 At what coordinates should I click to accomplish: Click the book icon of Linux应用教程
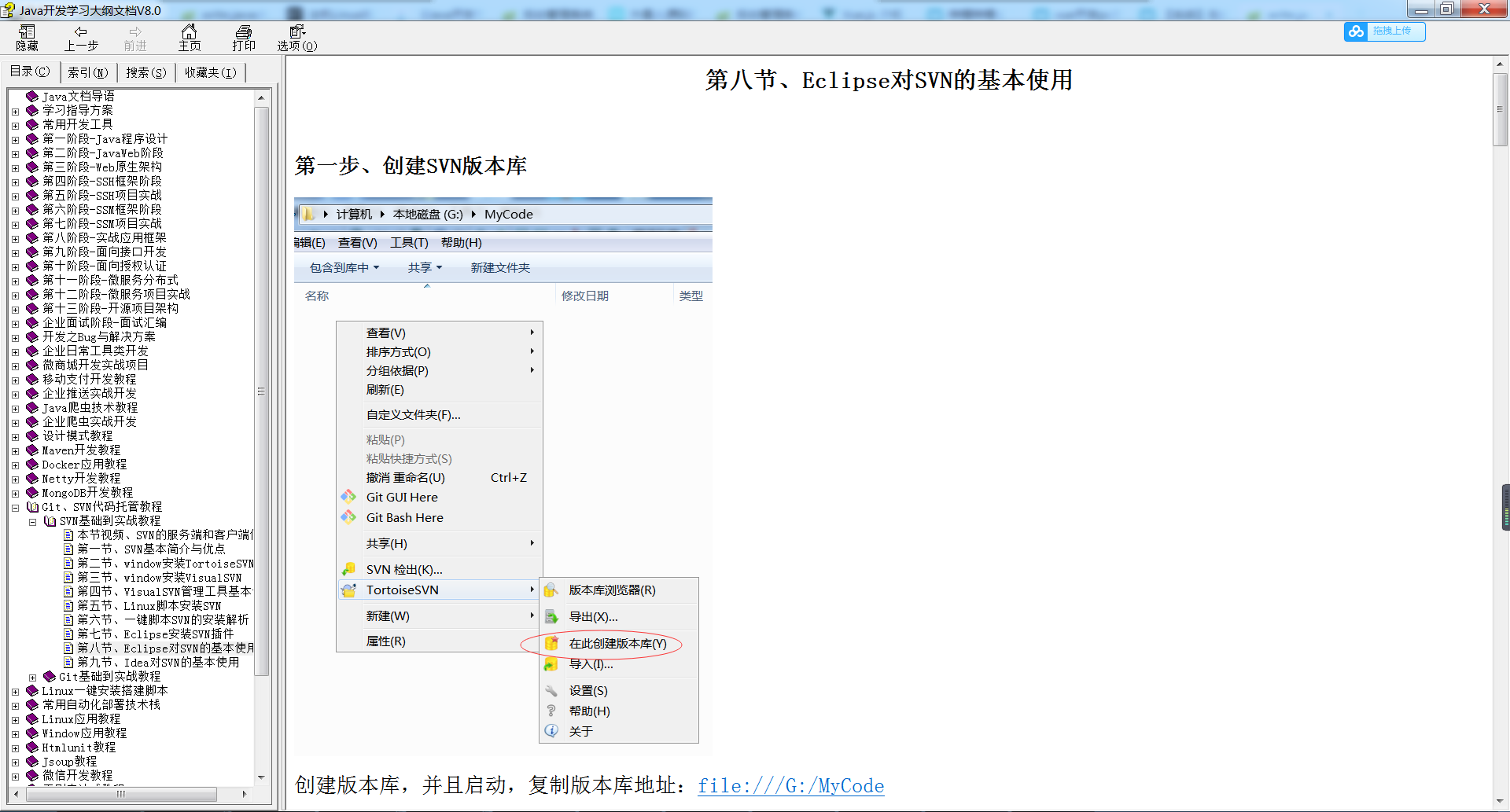(32, 719)
